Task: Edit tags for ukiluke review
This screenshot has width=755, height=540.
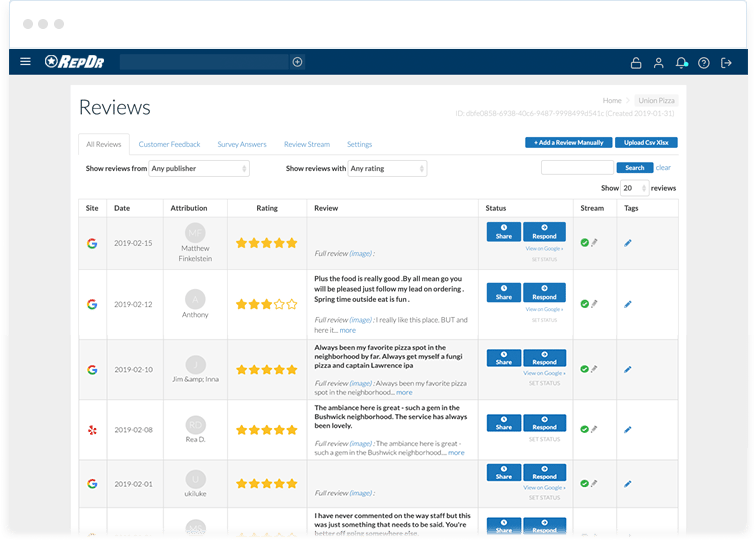Action: point(627,484)
